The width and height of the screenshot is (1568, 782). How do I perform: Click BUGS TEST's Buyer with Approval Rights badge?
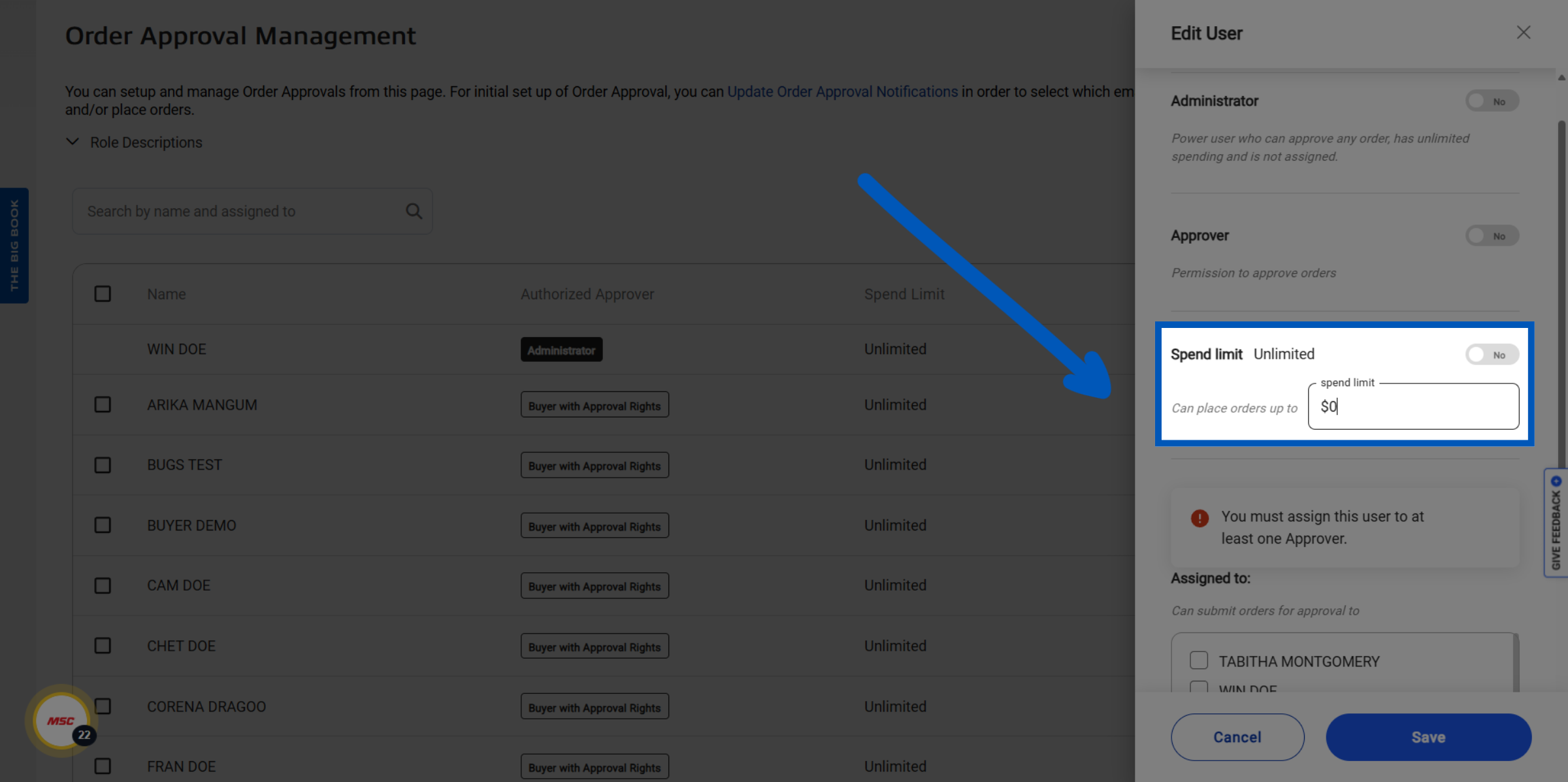coord(595,465)
